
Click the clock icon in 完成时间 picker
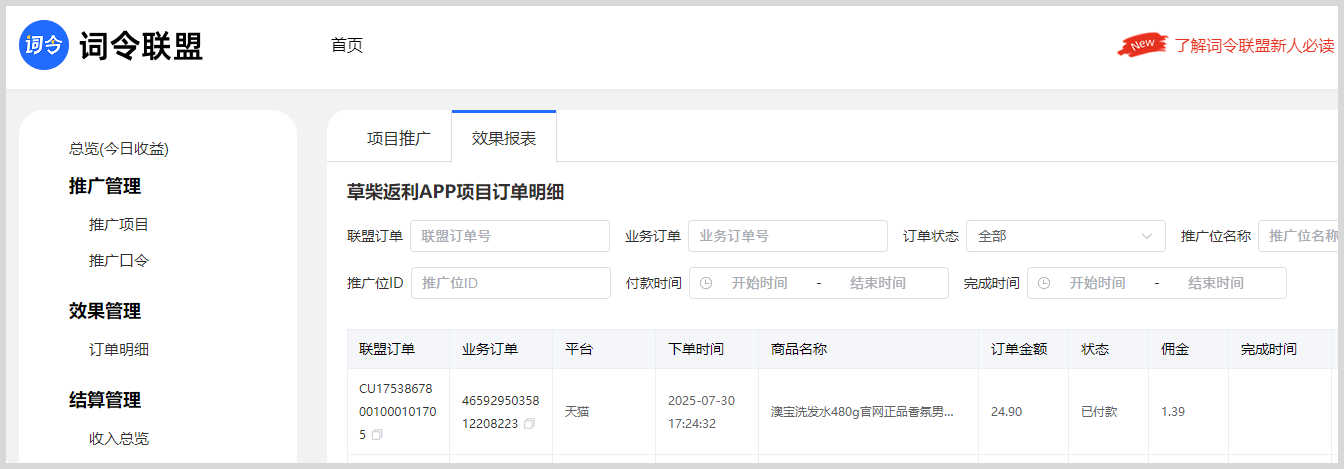[1044, 283]
